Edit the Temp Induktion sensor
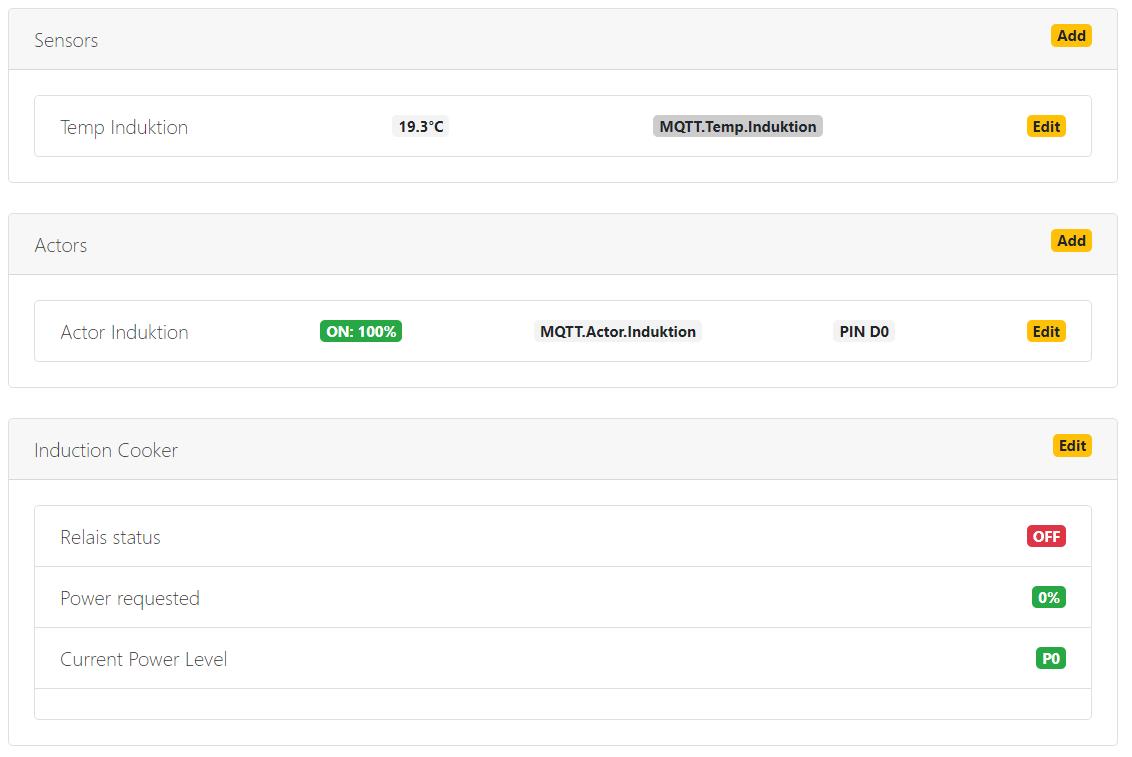This screenshot has height=757, width=1132. [1046, 127]
